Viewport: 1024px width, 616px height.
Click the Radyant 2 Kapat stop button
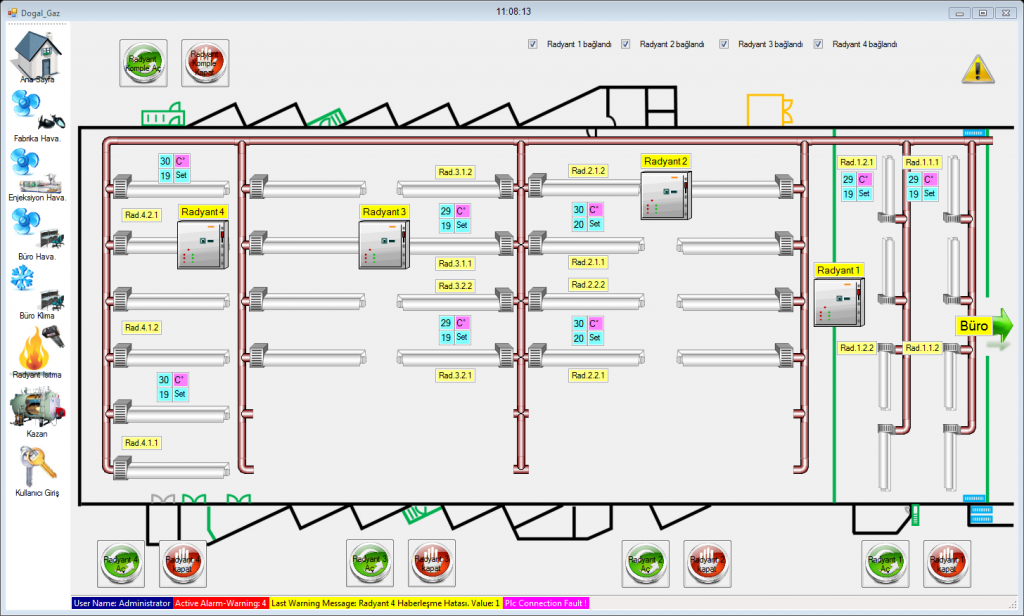pyautogui.click(x=707, y=563)
